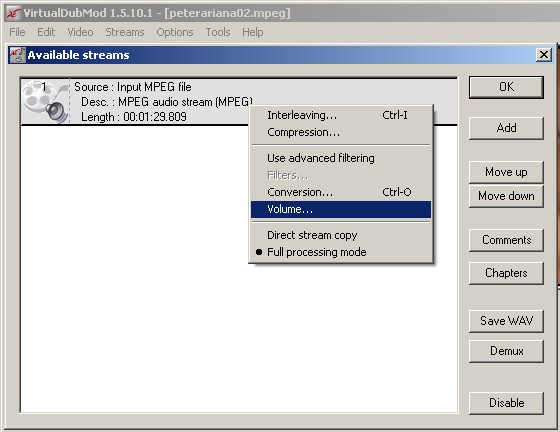Click the Demux button
Screen dimensions: 560x432
pos(506,351)
